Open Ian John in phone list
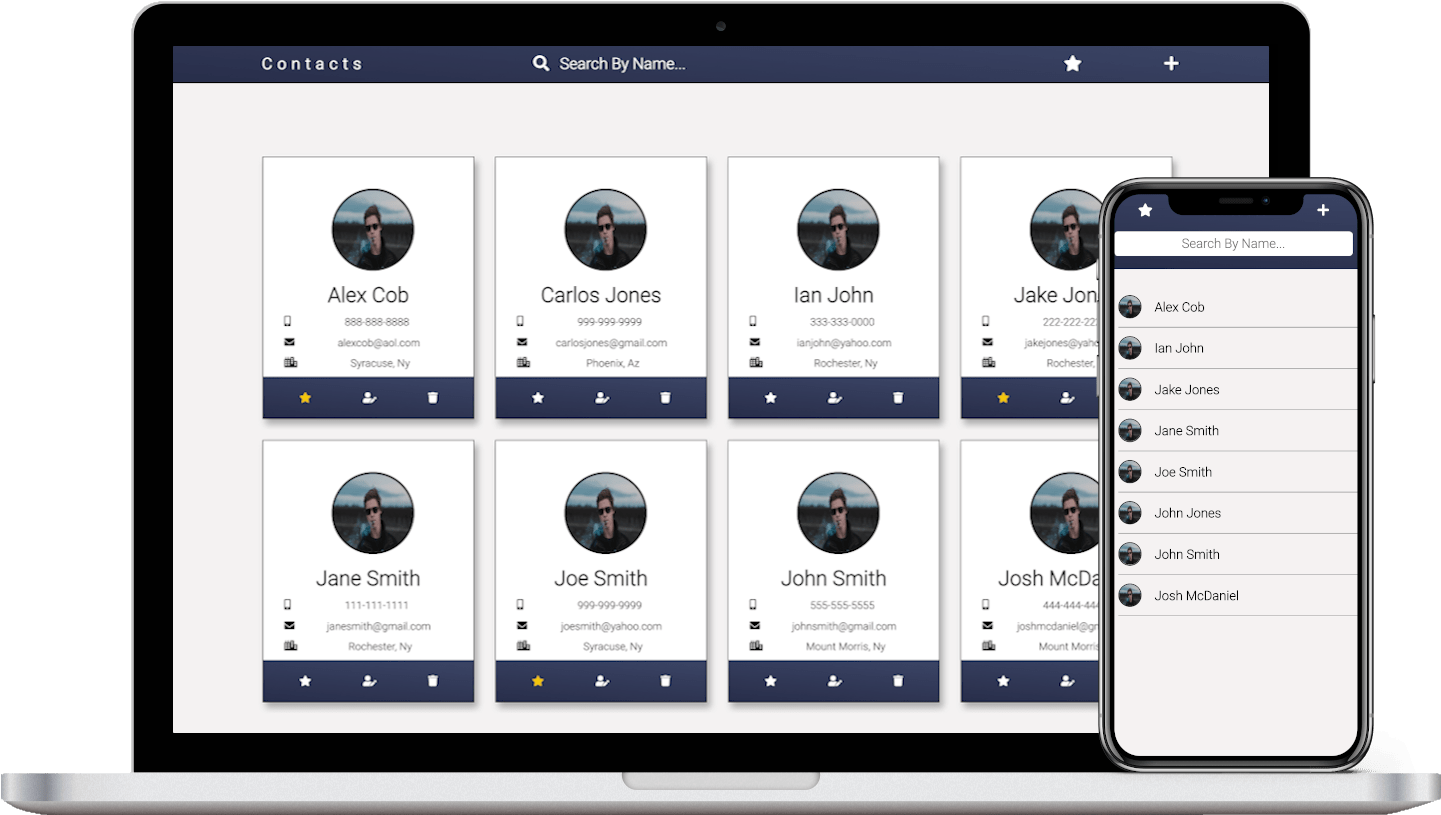This screenshot has height=815, width=1441. [x=1237, y=348]
